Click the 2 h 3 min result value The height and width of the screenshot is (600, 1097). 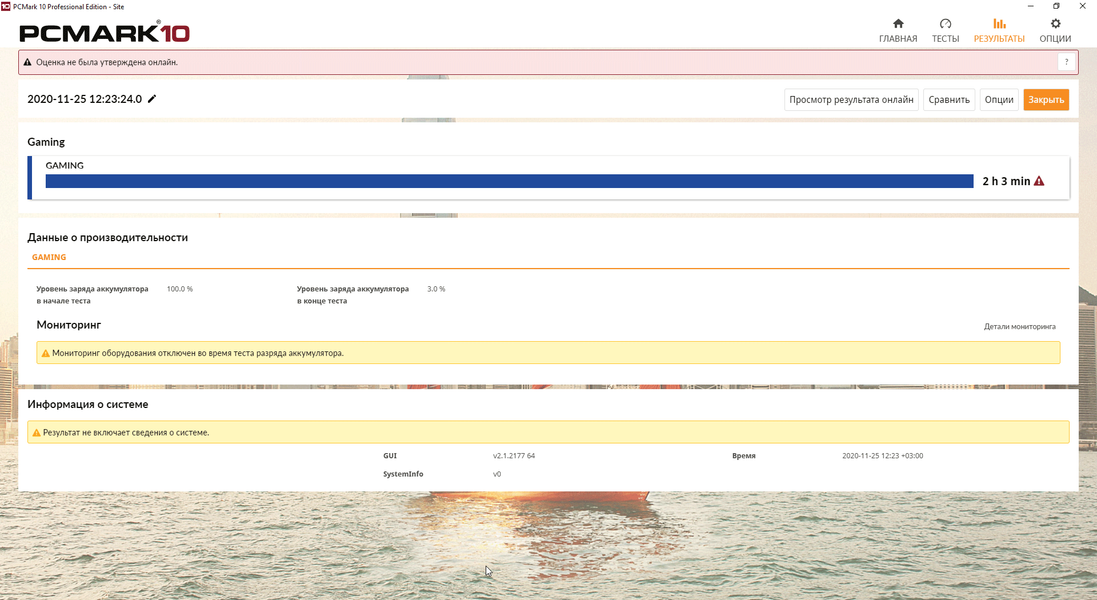[1006, 181]
